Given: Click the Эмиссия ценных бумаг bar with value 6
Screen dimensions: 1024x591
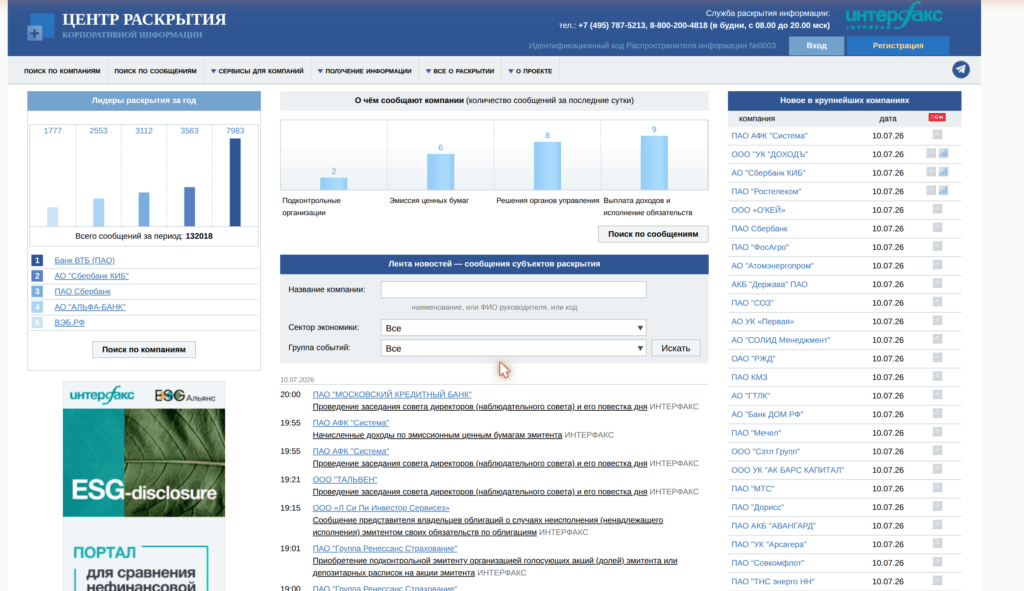Looking at the screenshot, I should (x=440, y=172).
